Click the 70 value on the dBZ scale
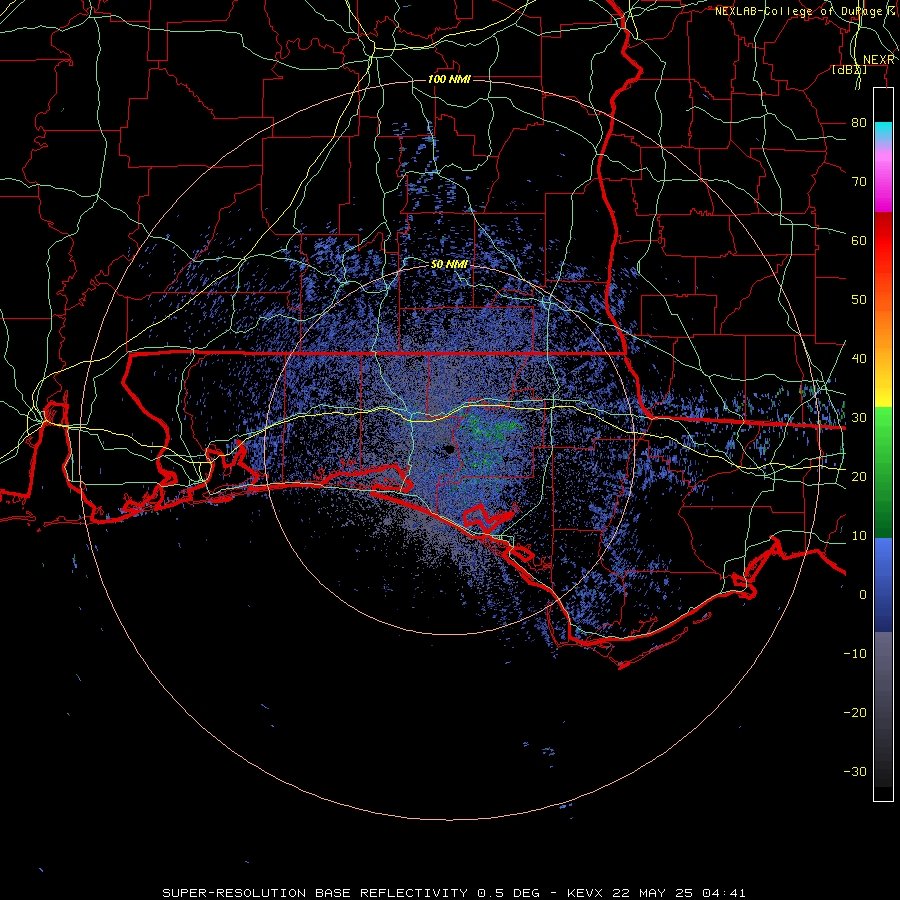This screenshot has height=900, width=900. coord(859,181)
